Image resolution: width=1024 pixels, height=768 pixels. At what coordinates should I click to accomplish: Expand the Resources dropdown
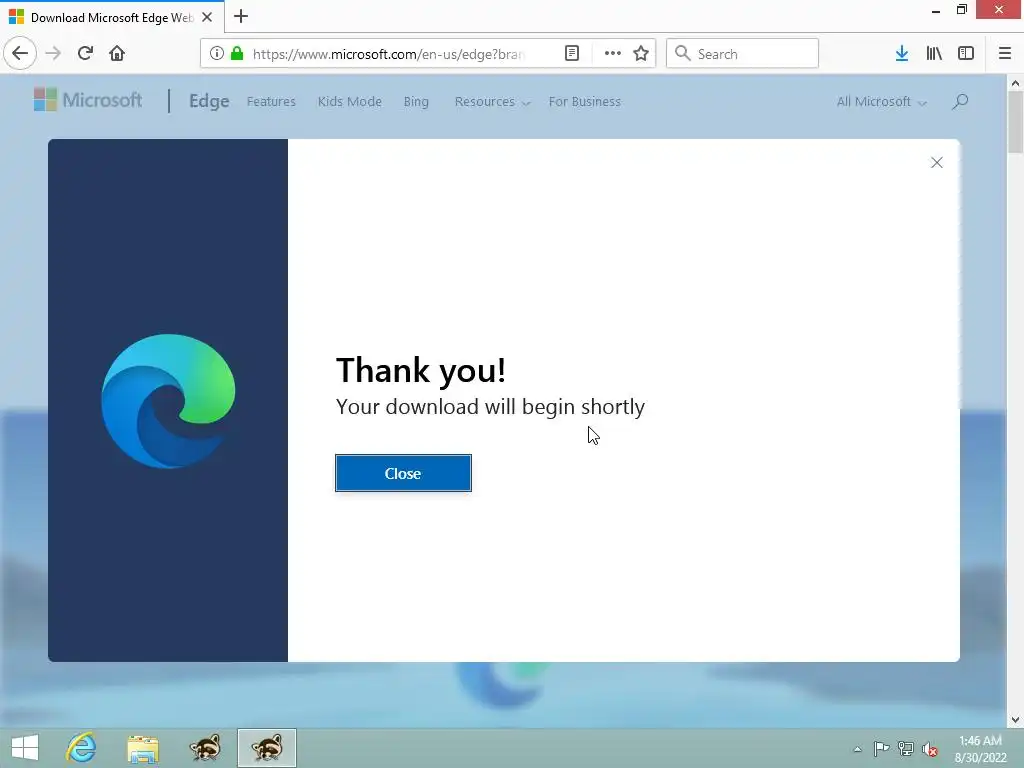[x=492, y=102]
